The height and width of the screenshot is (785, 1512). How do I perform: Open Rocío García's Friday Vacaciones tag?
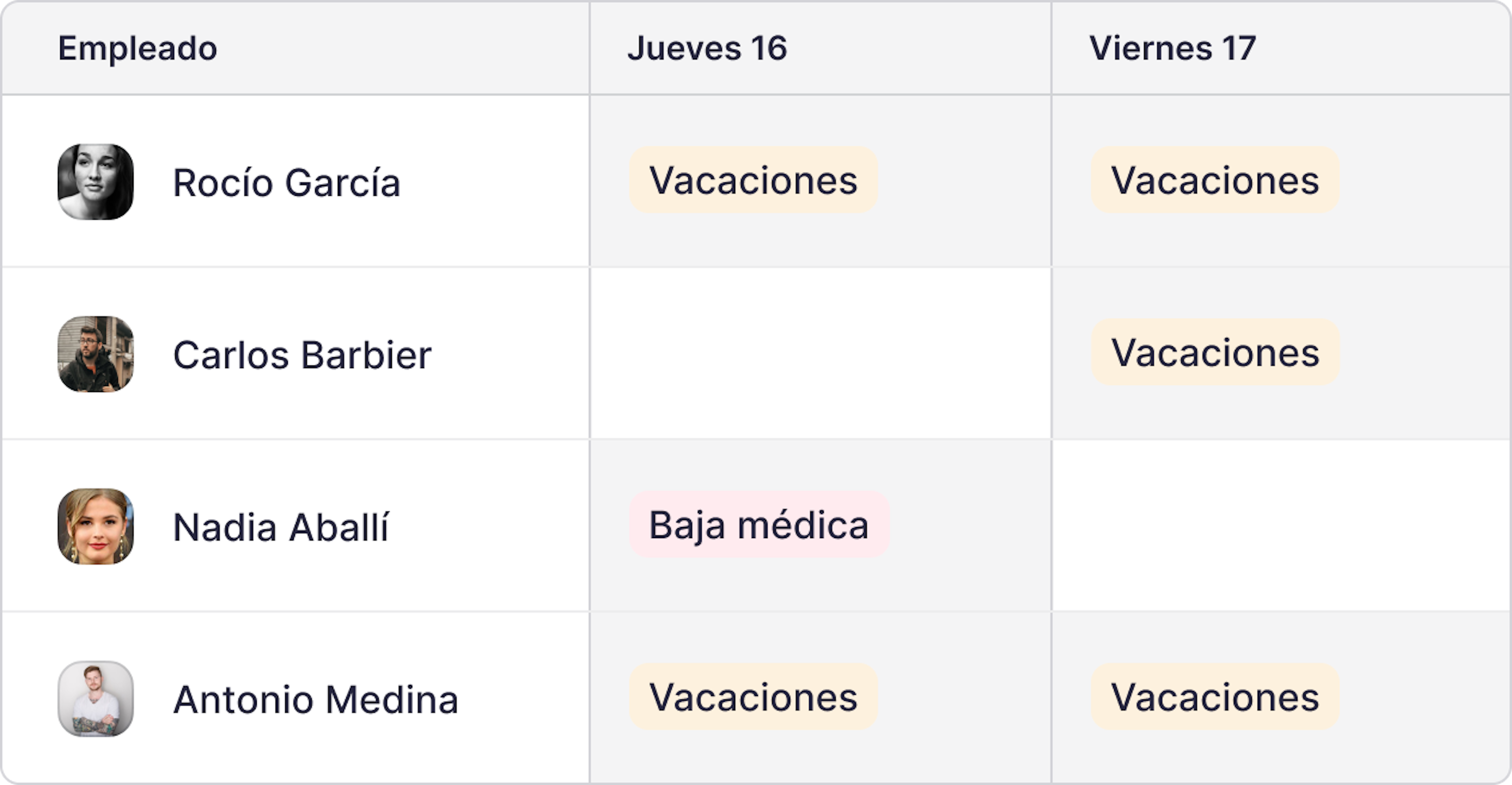(x=1215, y=180)
